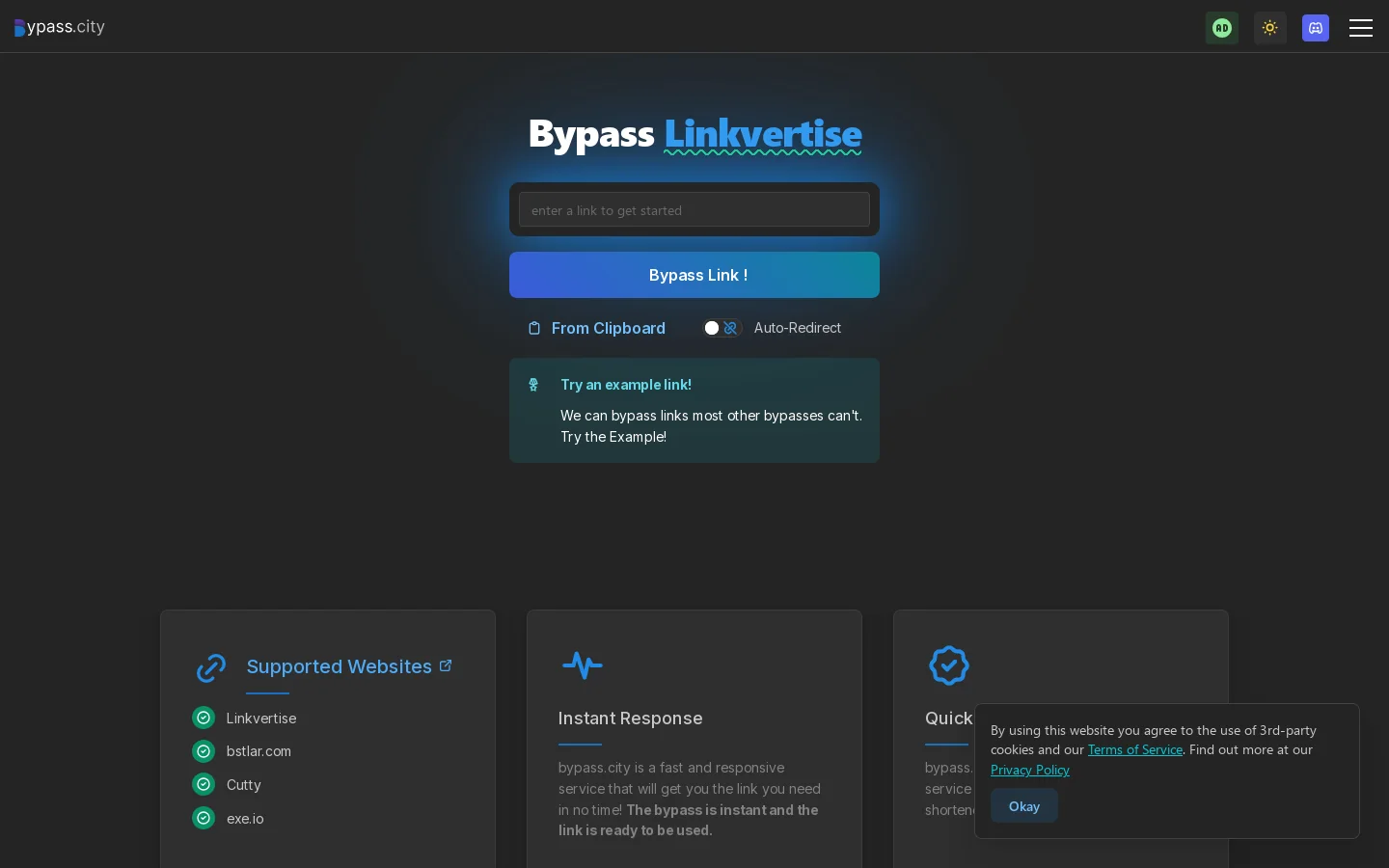The image size is (1389, 868).
Task: Click the Bypass Linkvertise page title
Action: pyautogui.click(x=694, y=133)
